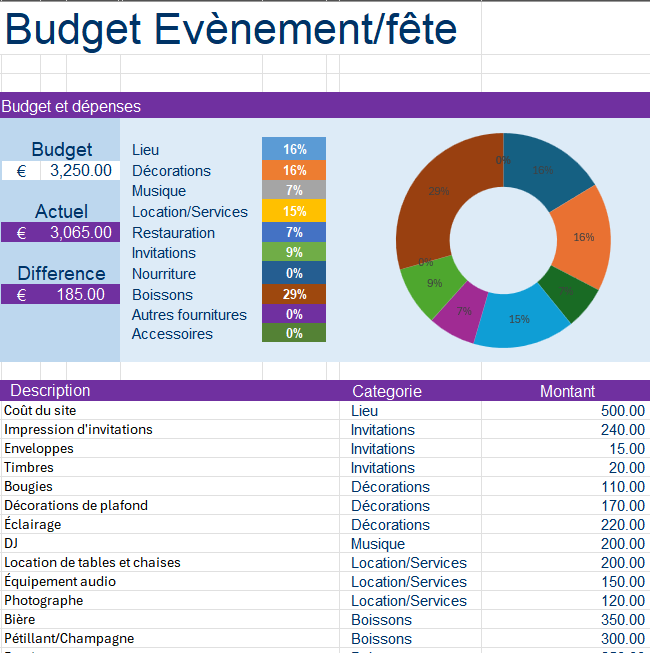The height and width of the screenshot is (653, 650).
Task: Click the orange 16% swatch for Décorations
Action: pyautogui.click(x=294, y=170)
